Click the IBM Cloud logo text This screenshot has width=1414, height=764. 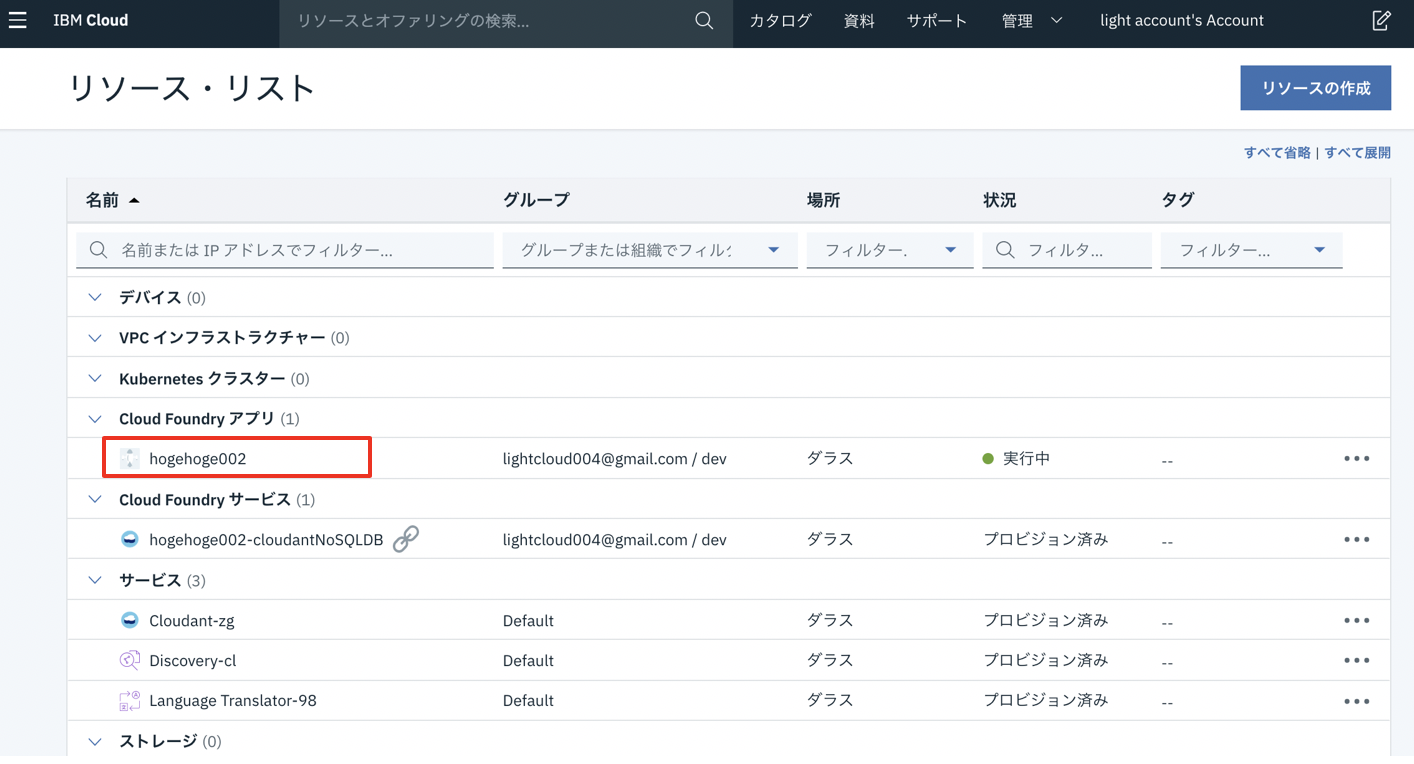pyautogui.click(x=91, y=20)
